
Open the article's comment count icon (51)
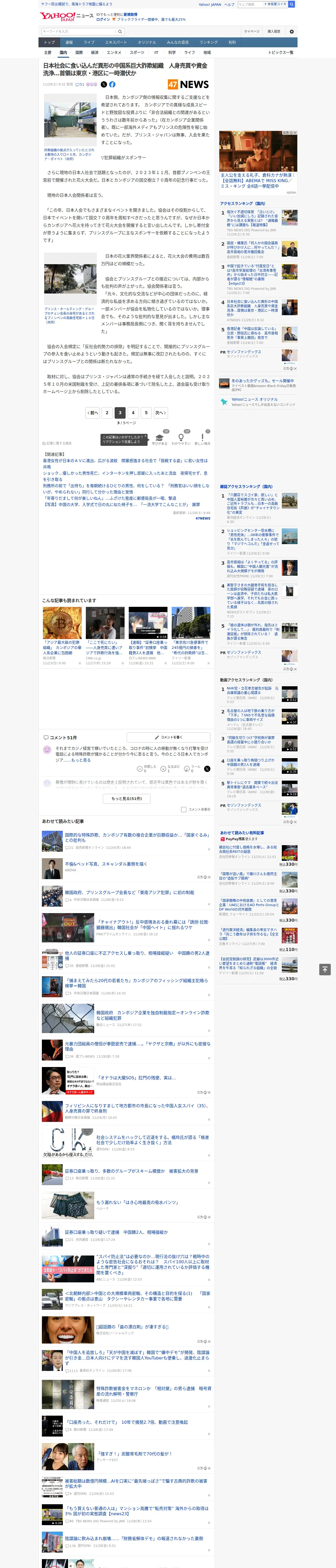tap(80, 85)
